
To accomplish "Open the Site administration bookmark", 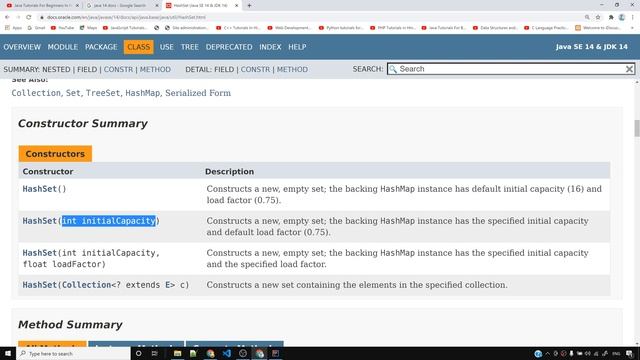I will (187, 28).
